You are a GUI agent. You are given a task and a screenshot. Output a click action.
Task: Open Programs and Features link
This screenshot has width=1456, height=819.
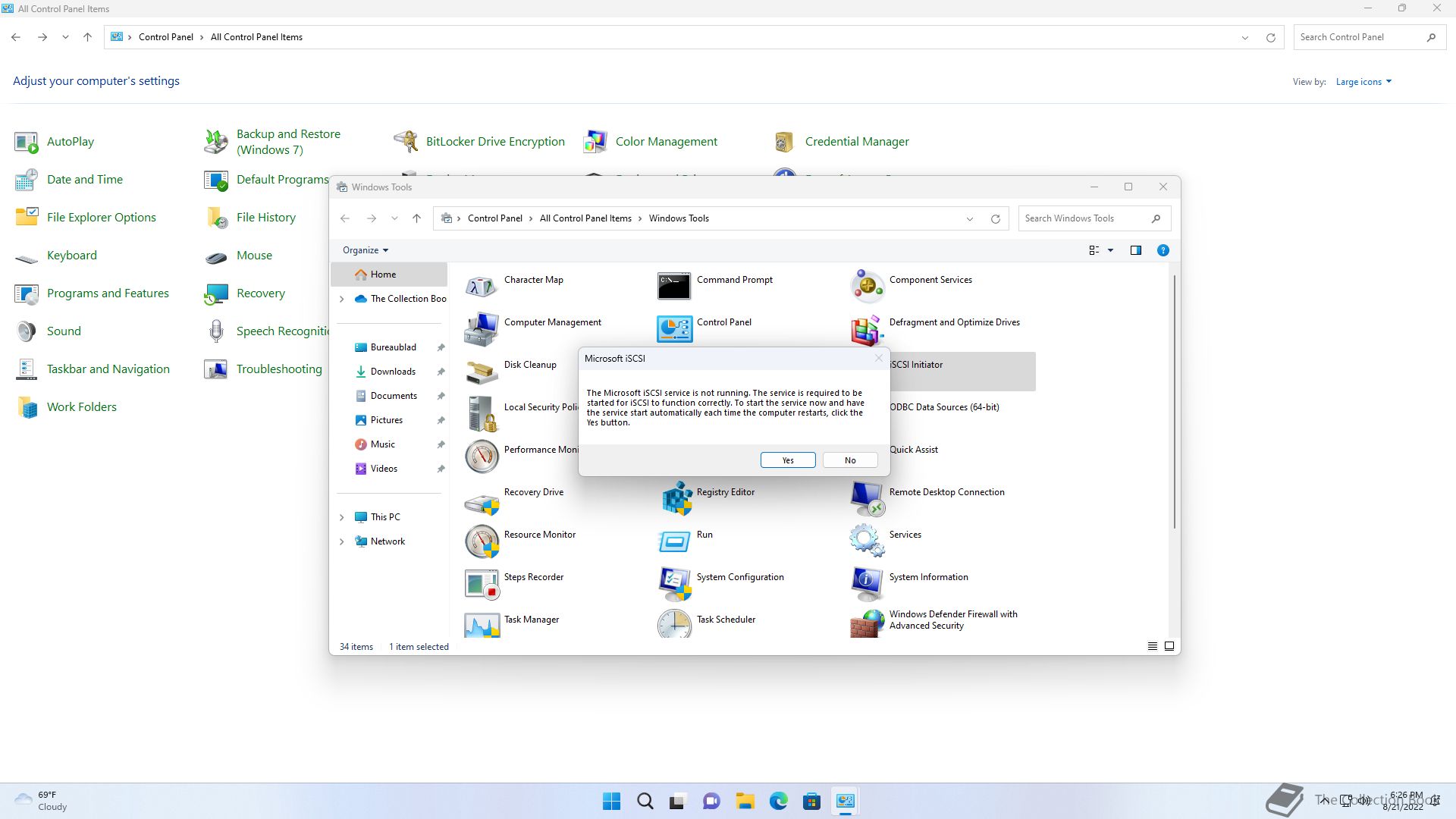108,293
